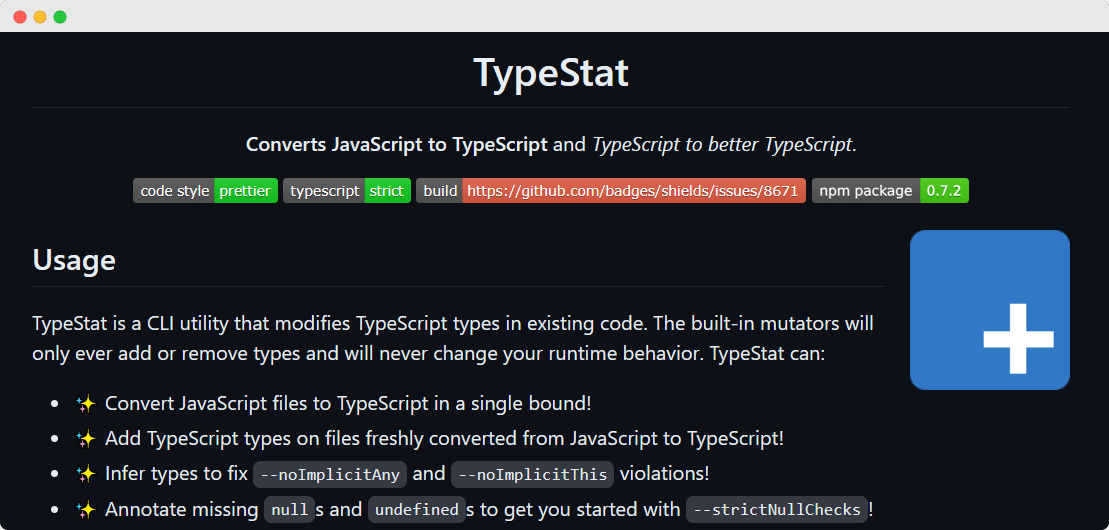Maximize the window with the green button
The height and width of the screenshot is (530, 1109).
coord(60,17)
